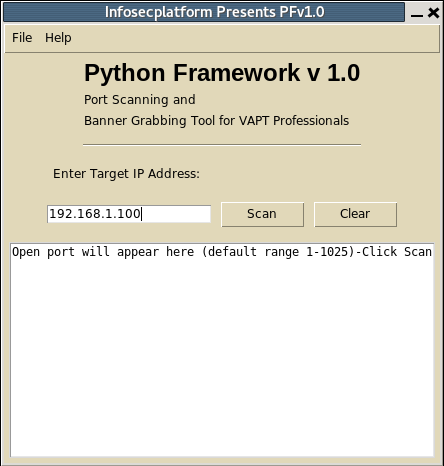The height and width of the screenshot is (466, 444).
Task: Open the Help menu
Action: (58, 38)
